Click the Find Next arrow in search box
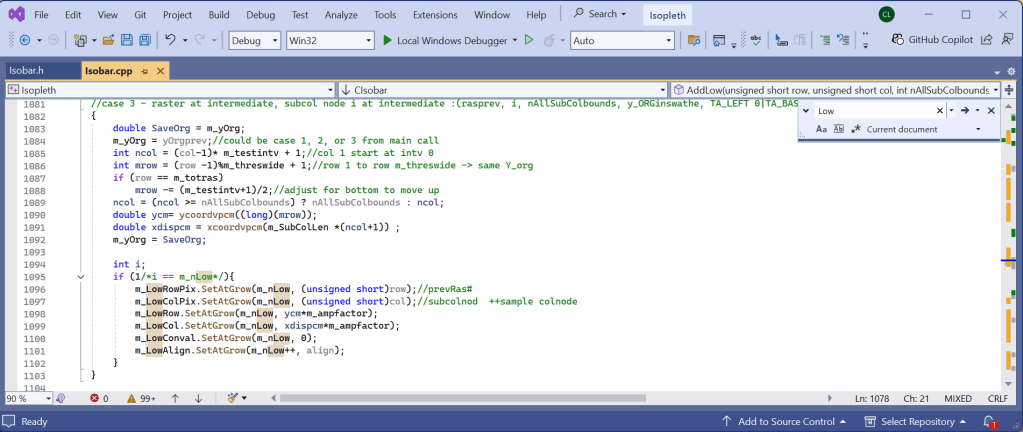Image resolution: width=1023 pixels, height=432 pixels. 965,111
